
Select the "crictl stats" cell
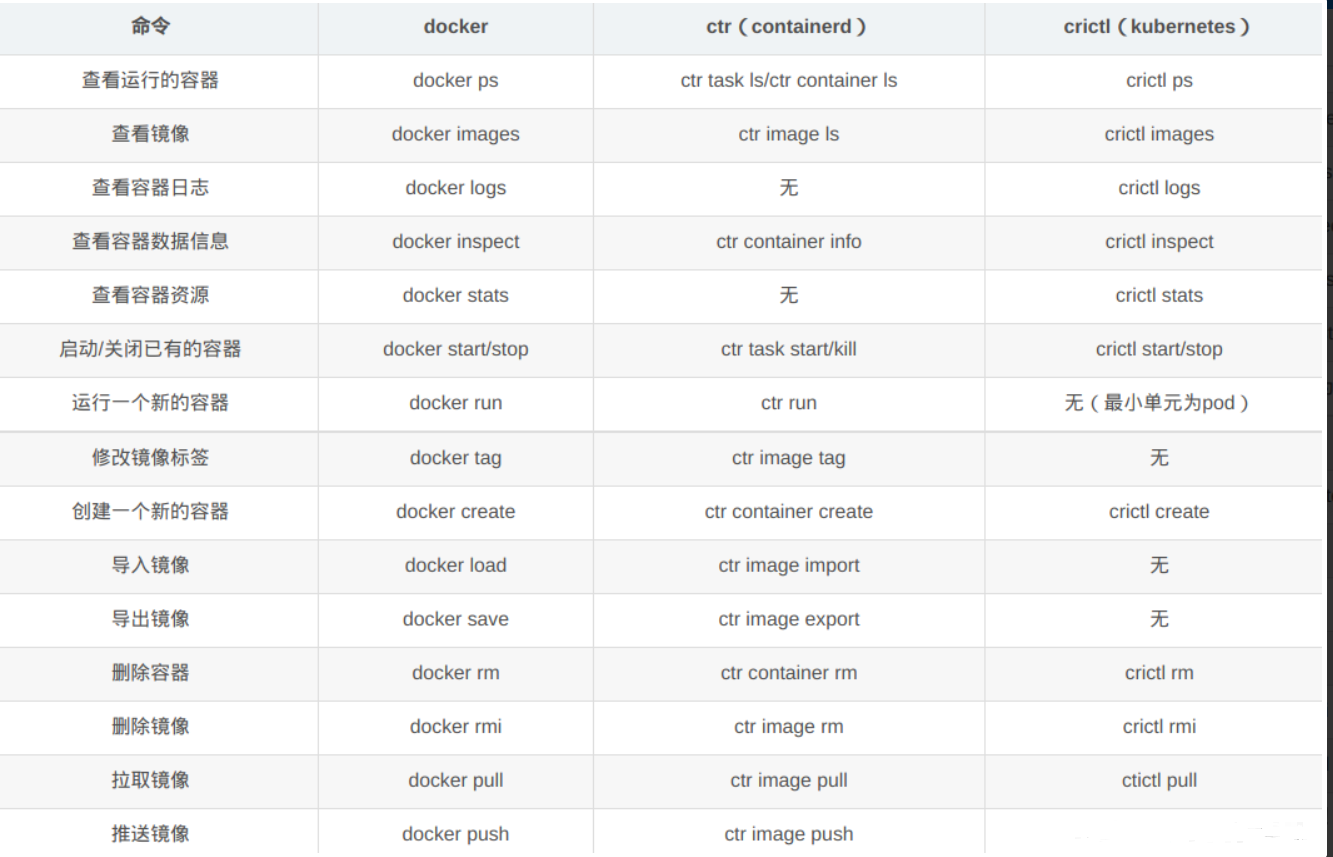(1159, 296)
